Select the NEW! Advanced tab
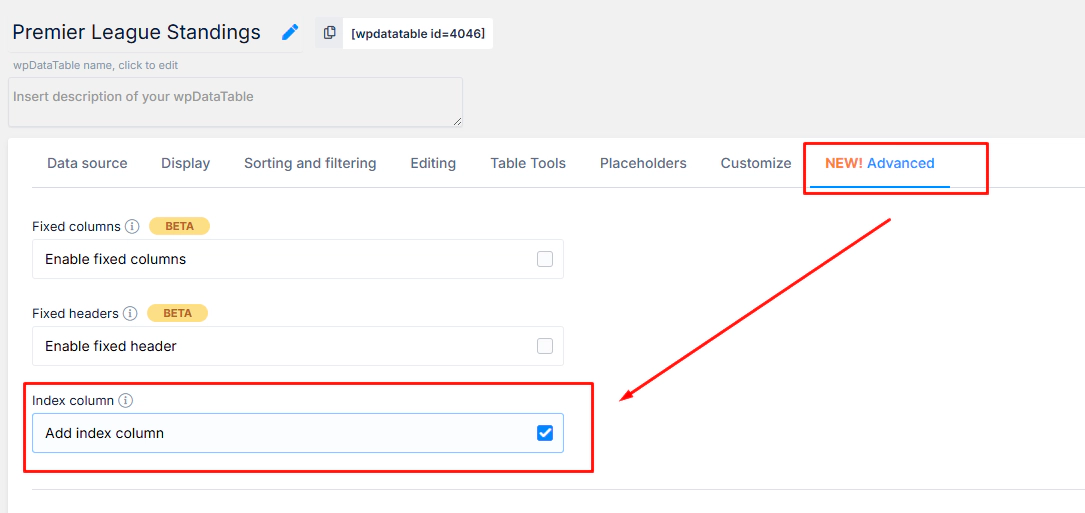 click(x=880, y=163)
